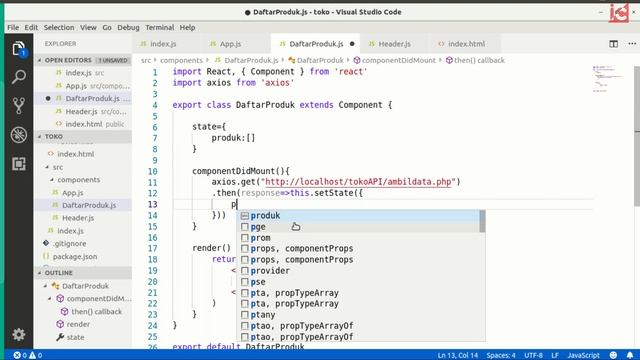Open the Source Control view
Image resolution: width=640 pixels, height=360 pixels.
[19, 105]
